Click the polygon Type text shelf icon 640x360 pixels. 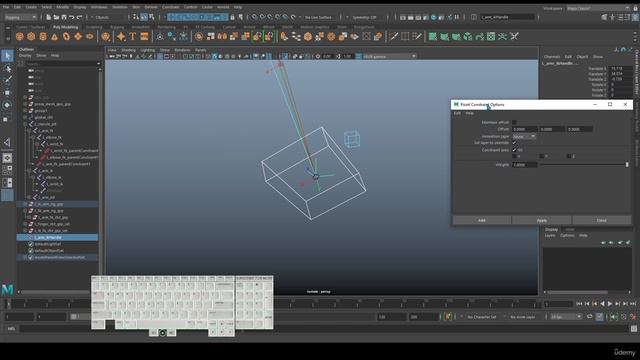[133, 37]
